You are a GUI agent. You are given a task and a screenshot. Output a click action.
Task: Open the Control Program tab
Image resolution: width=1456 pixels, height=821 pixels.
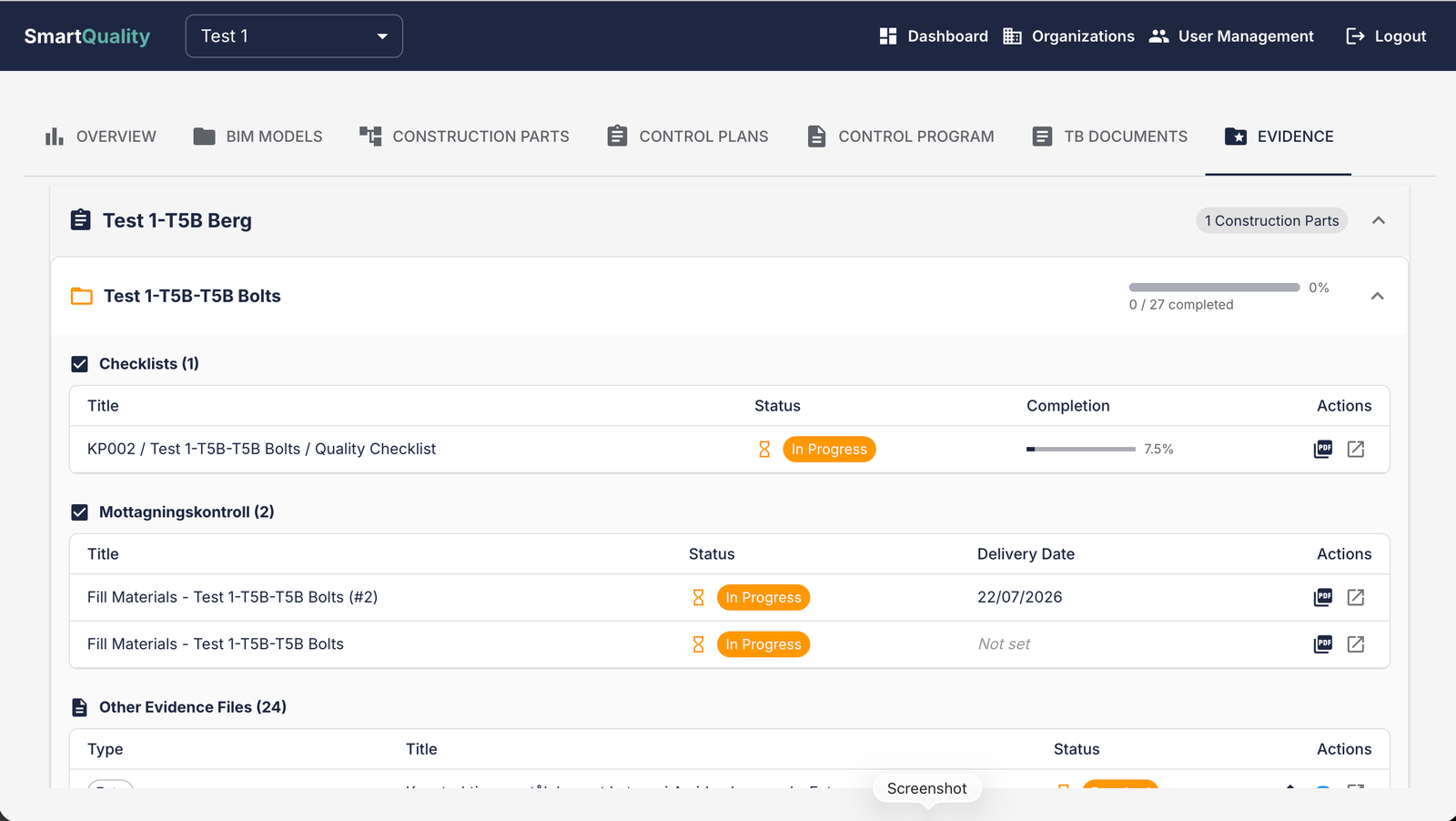tap(901, 137)
